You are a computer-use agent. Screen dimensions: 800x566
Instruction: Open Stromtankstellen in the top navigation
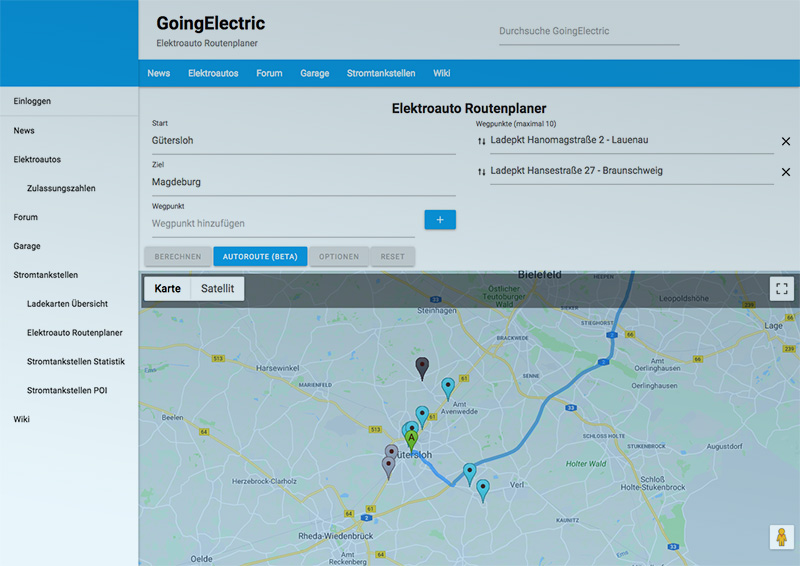tap(381, 73)
